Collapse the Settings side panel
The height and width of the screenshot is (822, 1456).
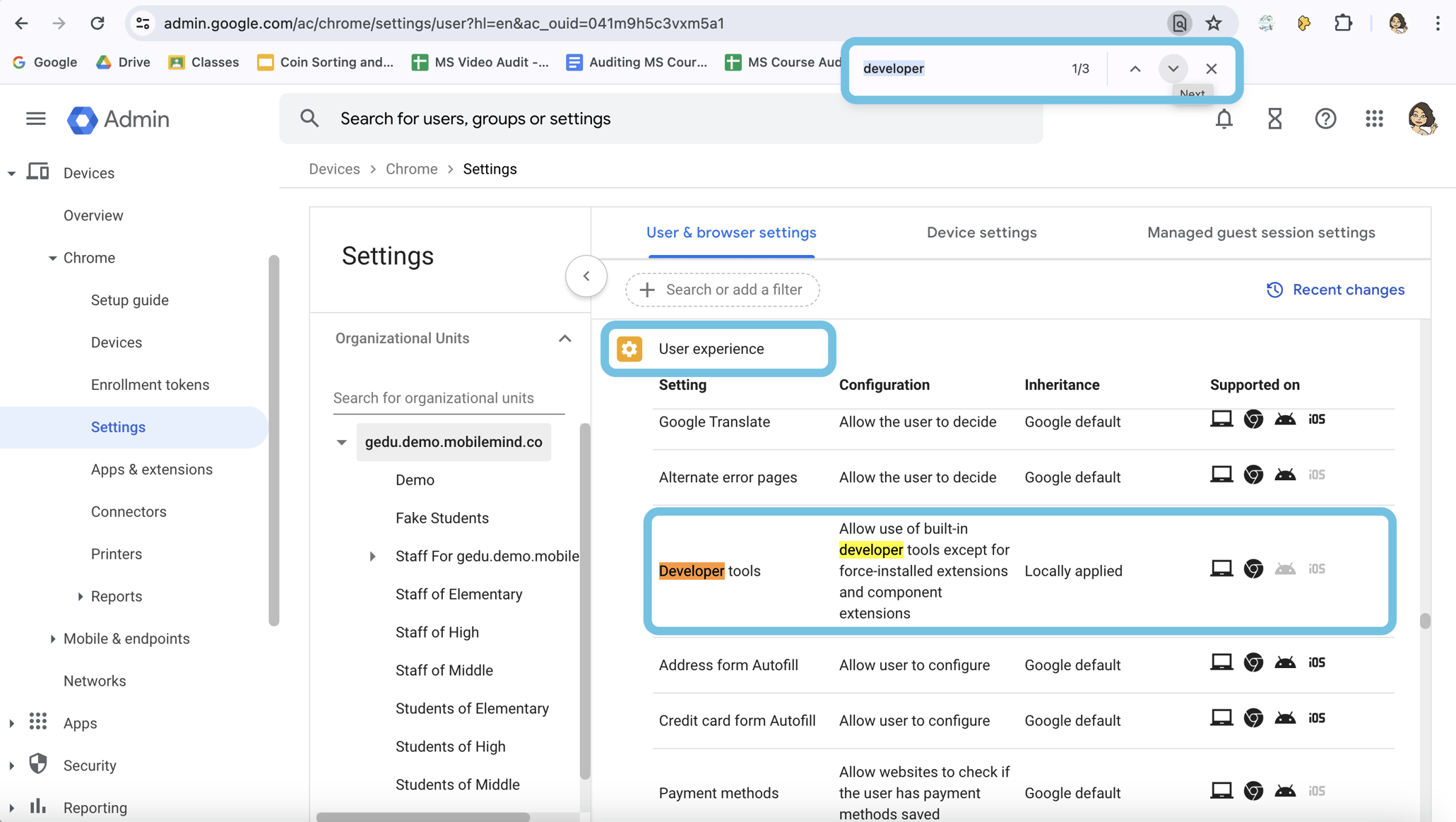[586, 276]
